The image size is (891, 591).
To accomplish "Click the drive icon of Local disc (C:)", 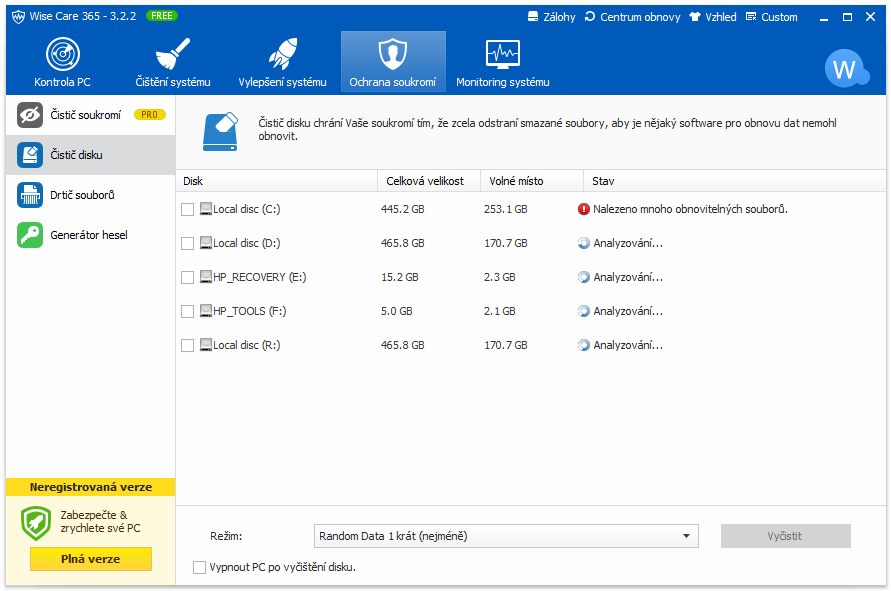I will pos(206,209).
